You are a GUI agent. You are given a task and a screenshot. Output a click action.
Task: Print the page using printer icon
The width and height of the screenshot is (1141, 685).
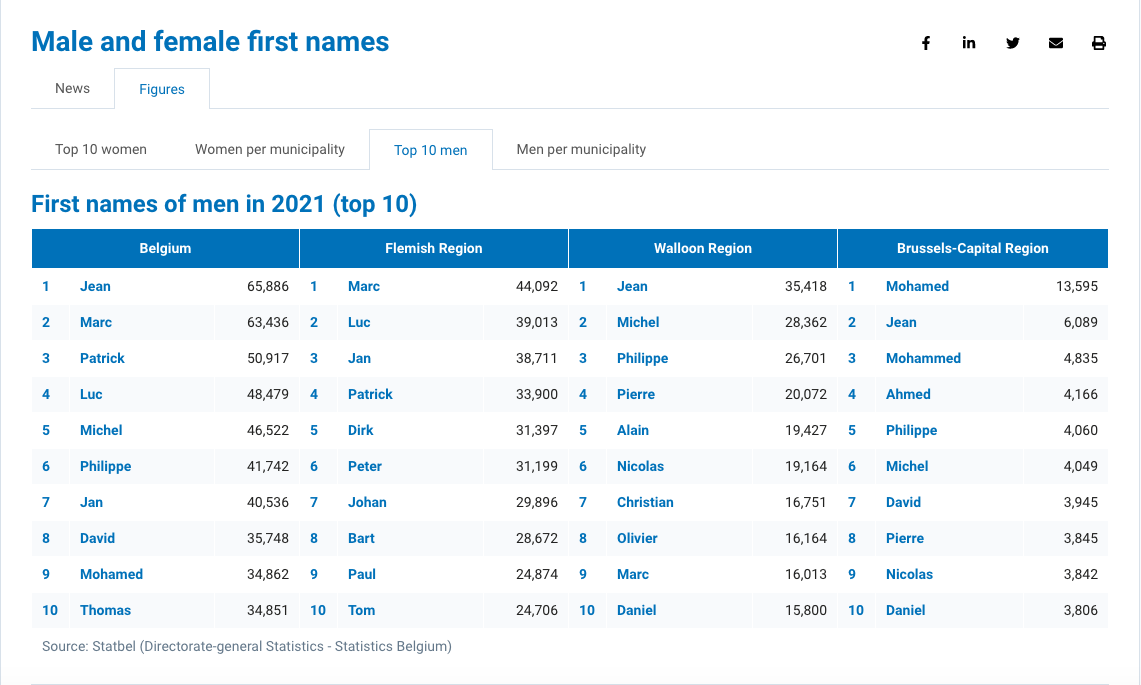point(1099,43)
